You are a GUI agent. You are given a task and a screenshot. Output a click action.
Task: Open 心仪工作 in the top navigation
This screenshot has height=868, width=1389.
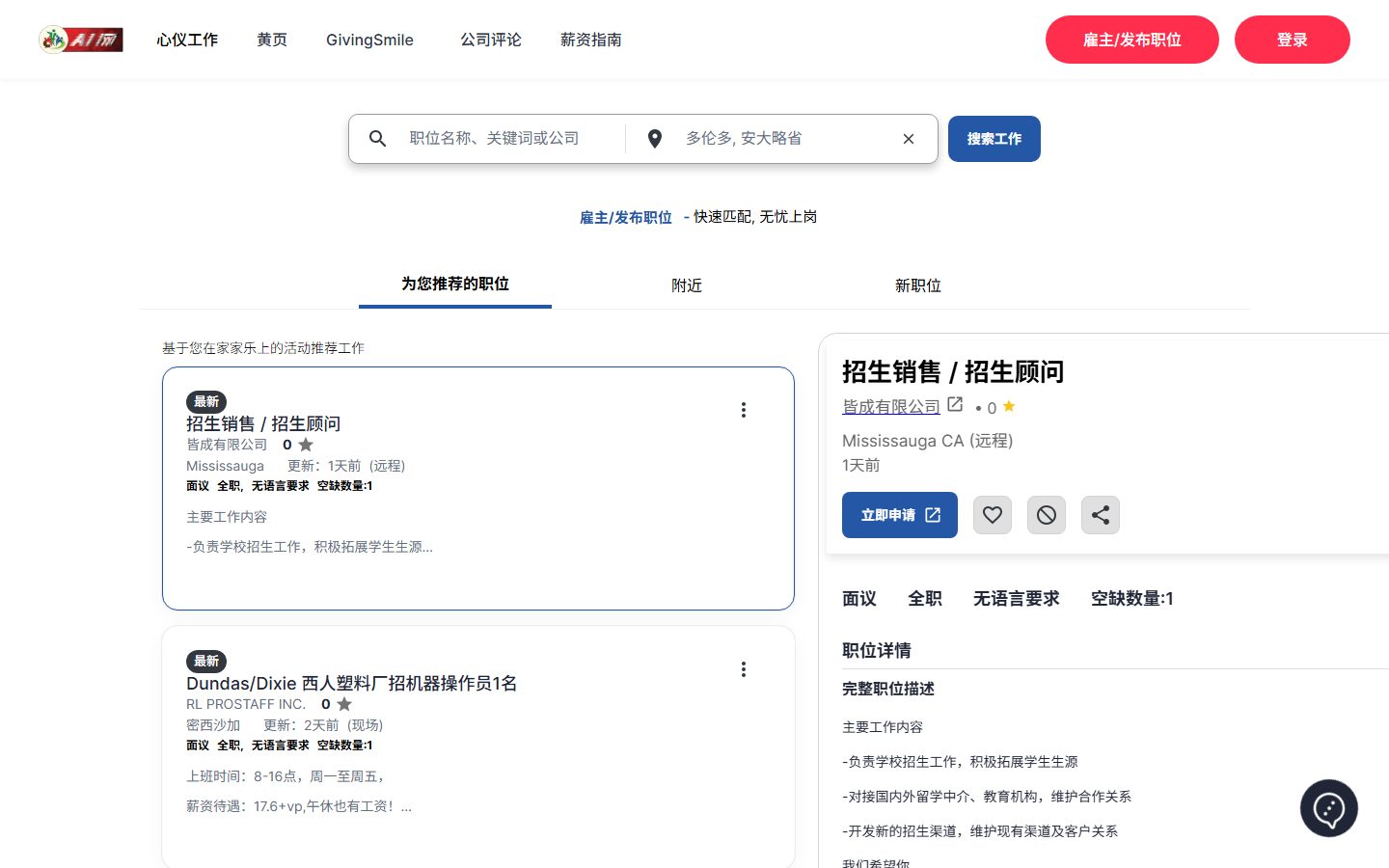[x=187, y=40]
